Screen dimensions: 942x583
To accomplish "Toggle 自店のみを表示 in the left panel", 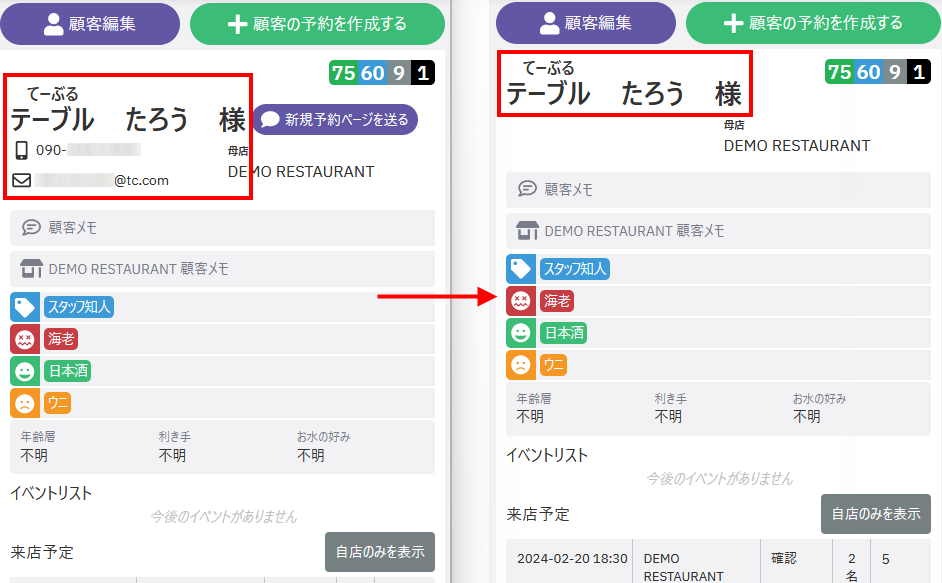I will click(x=379, y=551).
